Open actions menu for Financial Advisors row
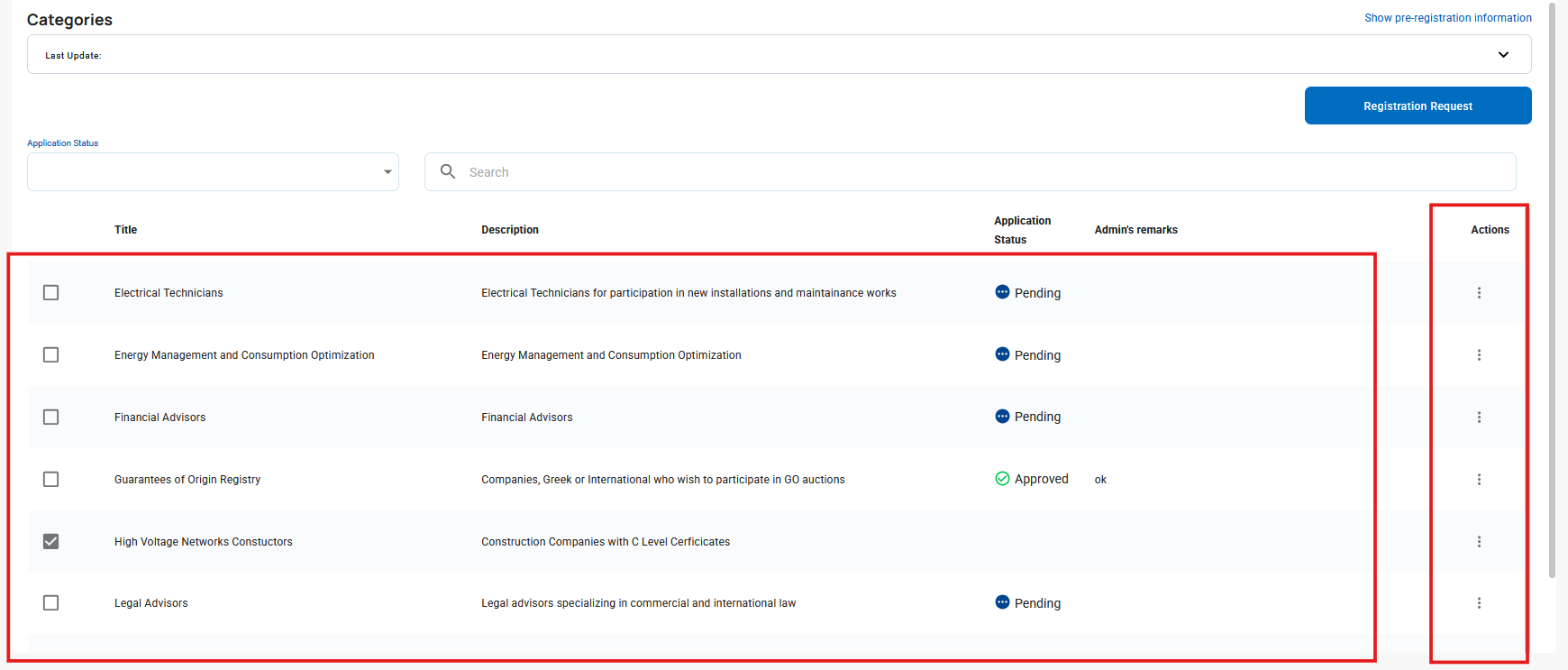The height and width of the screenshot is (670, 1568). click(x=1479, y=418)
